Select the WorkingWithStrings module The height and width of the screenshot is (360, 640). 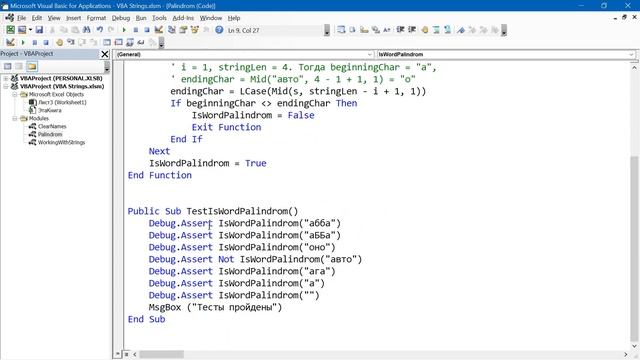coord(61,142)
